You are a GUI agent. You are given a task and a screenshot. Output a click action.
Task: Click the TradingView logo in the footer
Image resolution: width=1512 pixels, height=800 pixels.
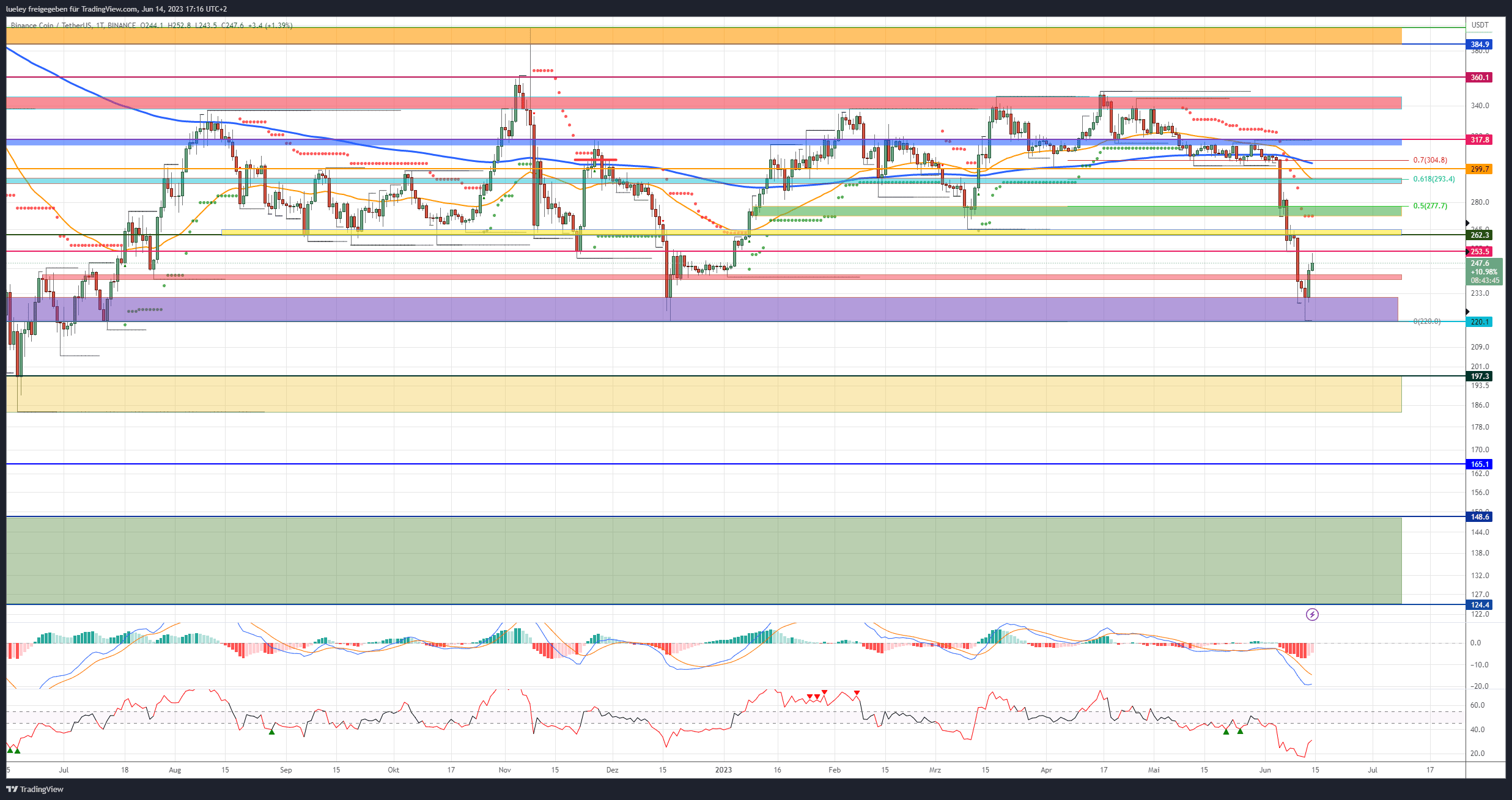point(35,789)
